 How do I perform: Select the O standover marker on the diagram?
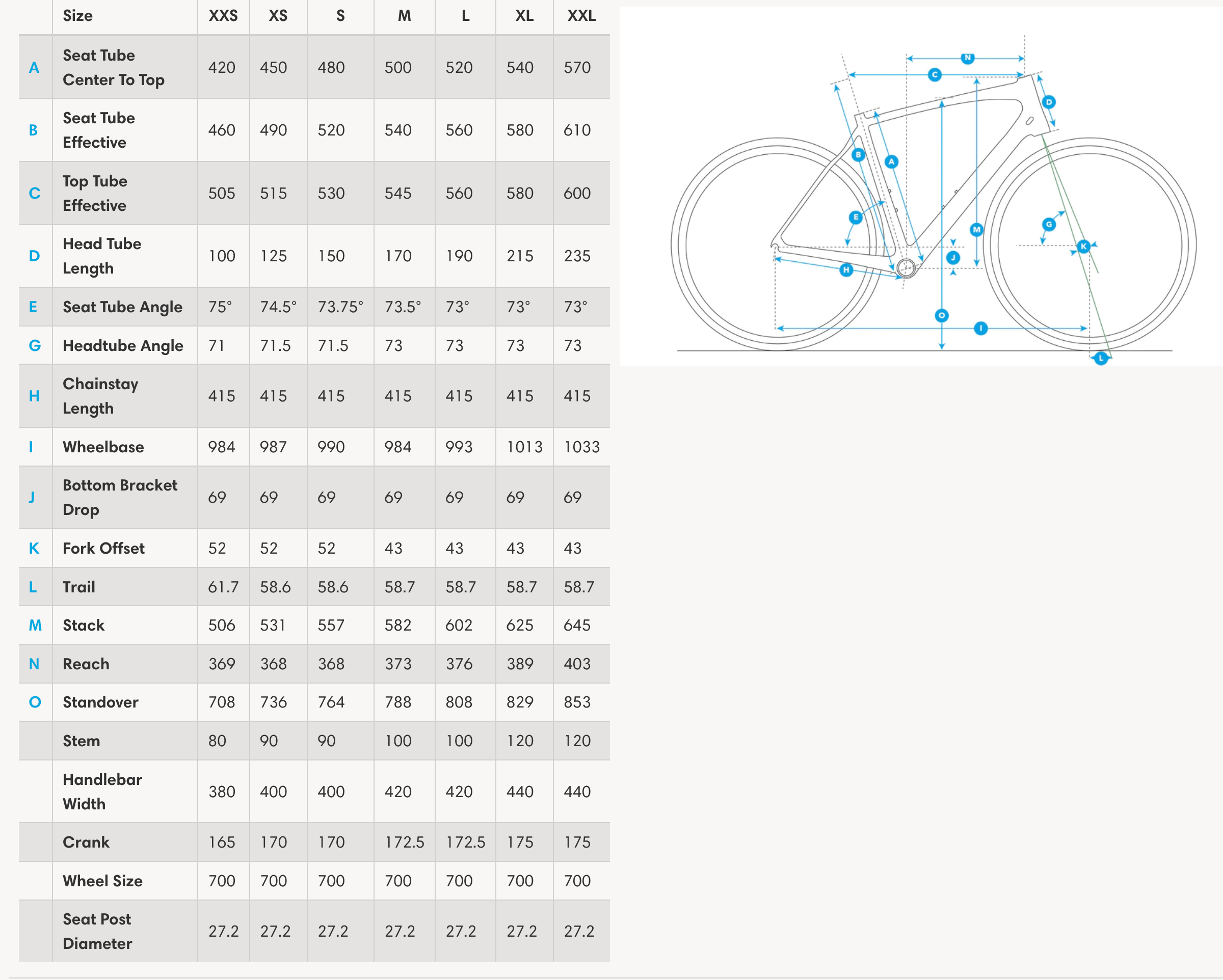click(x=942, y=315)
